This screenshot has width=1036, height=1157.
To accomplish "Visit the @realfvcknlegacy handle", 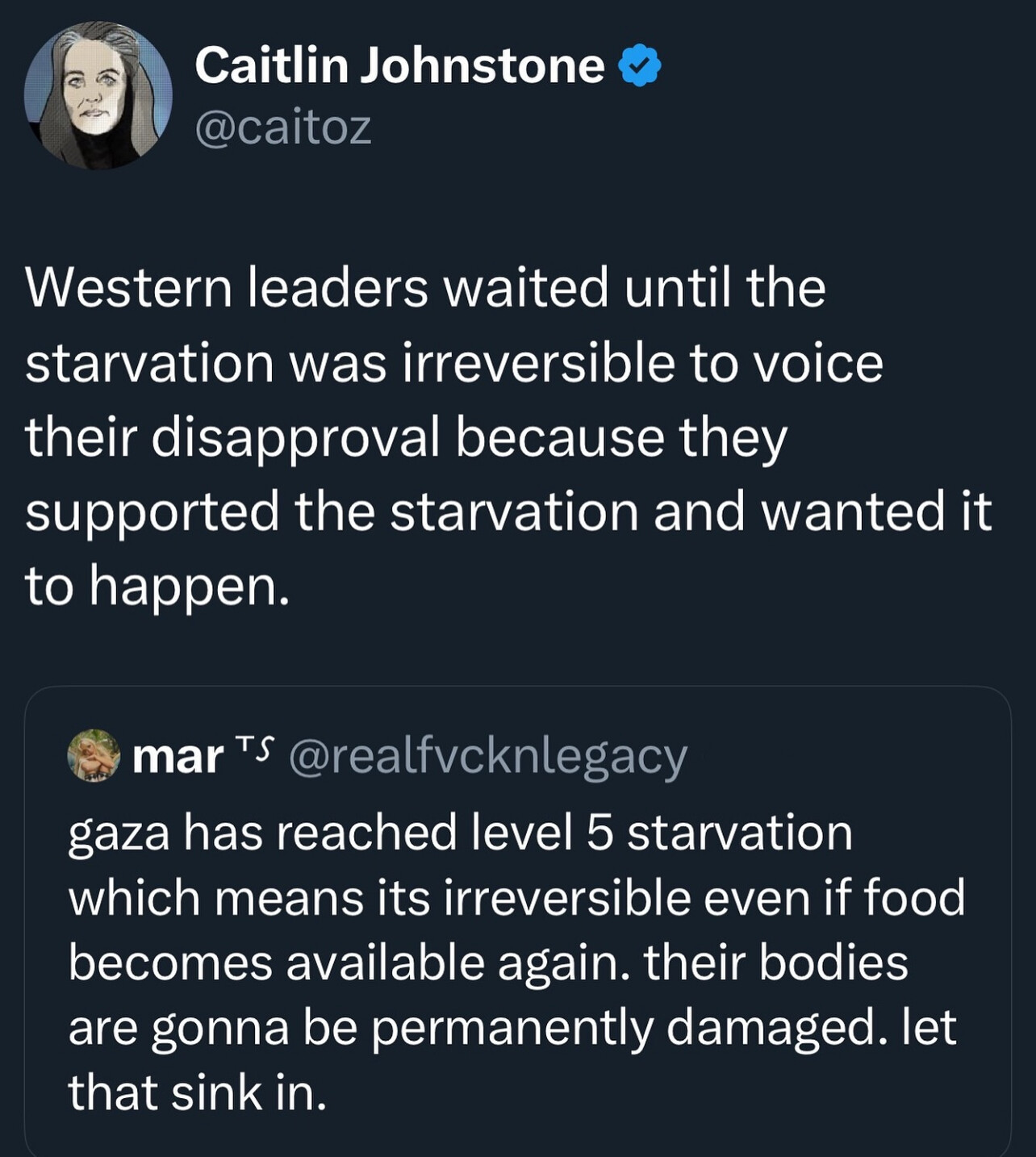I will pos(487,758).
